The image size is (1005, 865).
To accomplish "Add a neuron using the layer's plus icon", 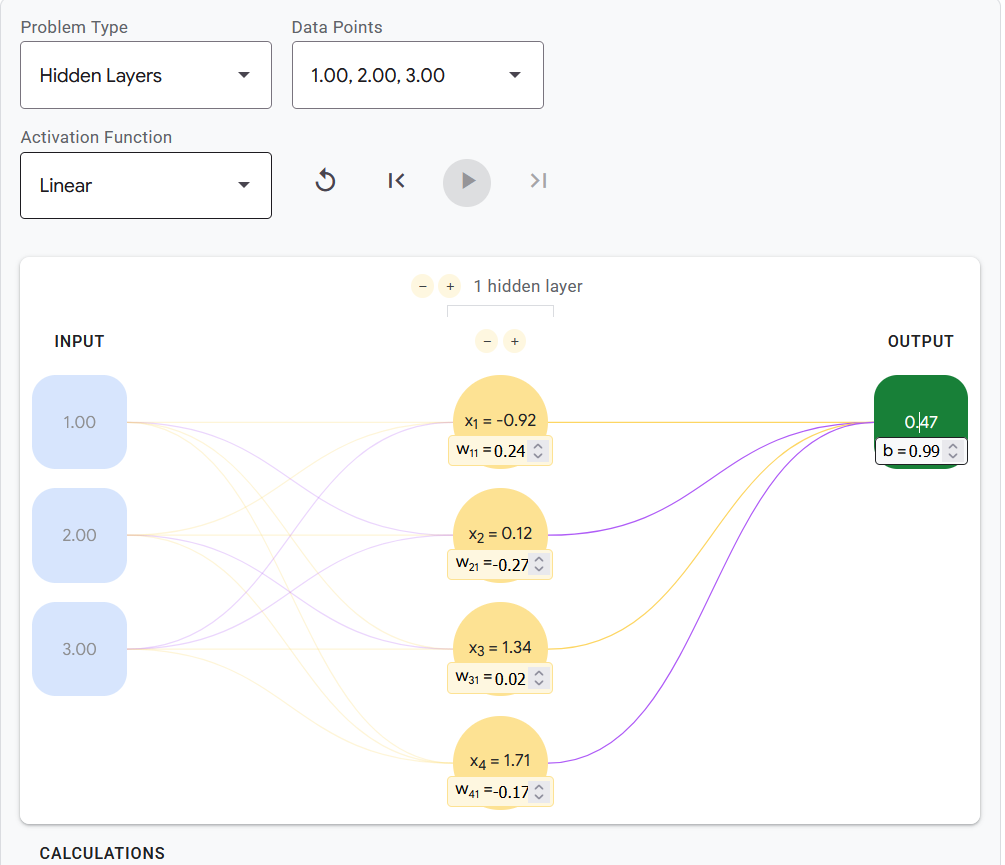I will (x=515, y=342).
